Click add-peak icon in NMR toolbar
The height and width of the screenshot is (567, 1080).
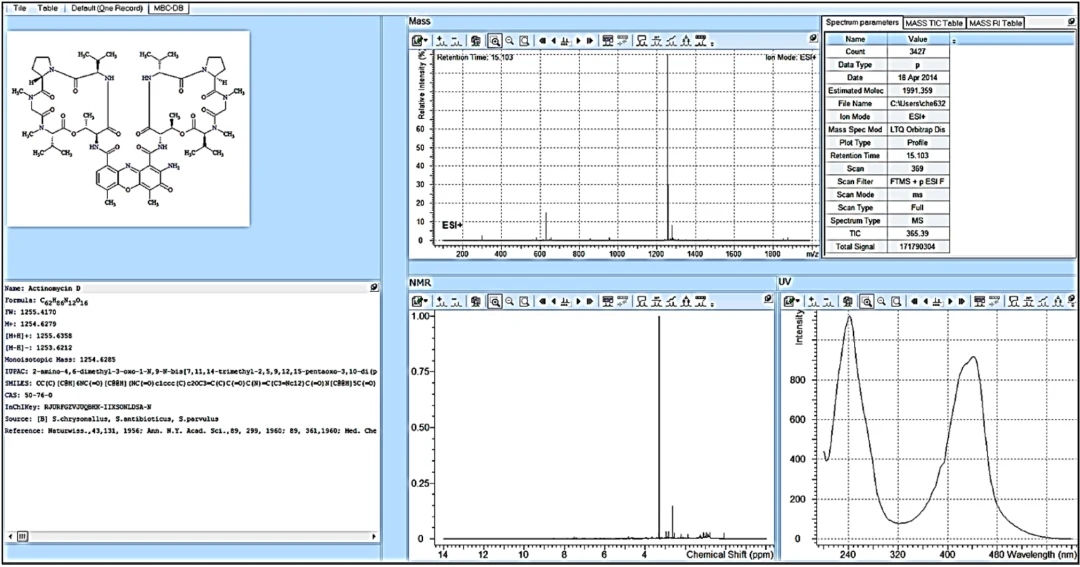442,301
